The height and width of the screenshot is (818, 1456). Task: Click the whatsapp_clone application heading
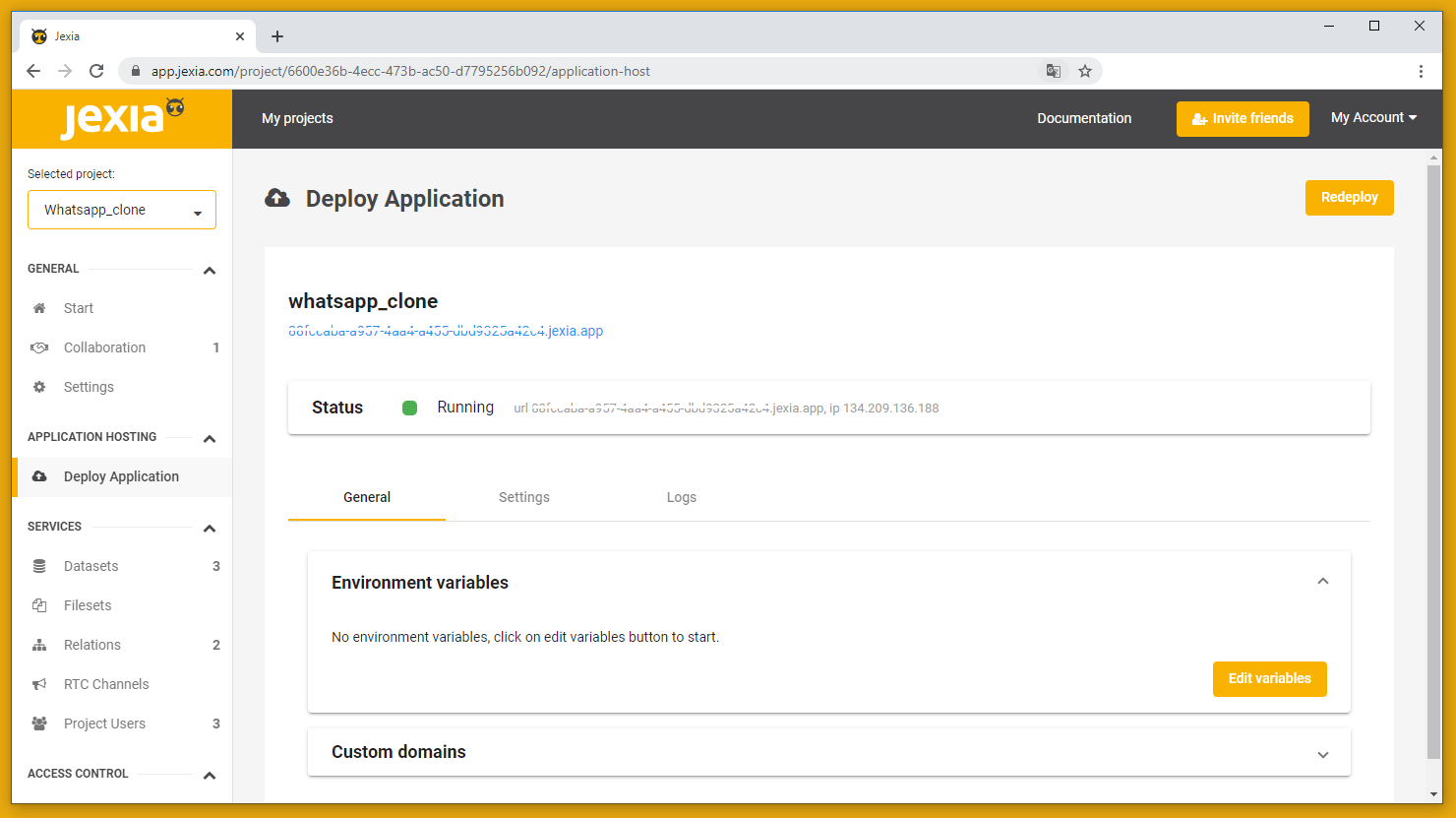363,301
